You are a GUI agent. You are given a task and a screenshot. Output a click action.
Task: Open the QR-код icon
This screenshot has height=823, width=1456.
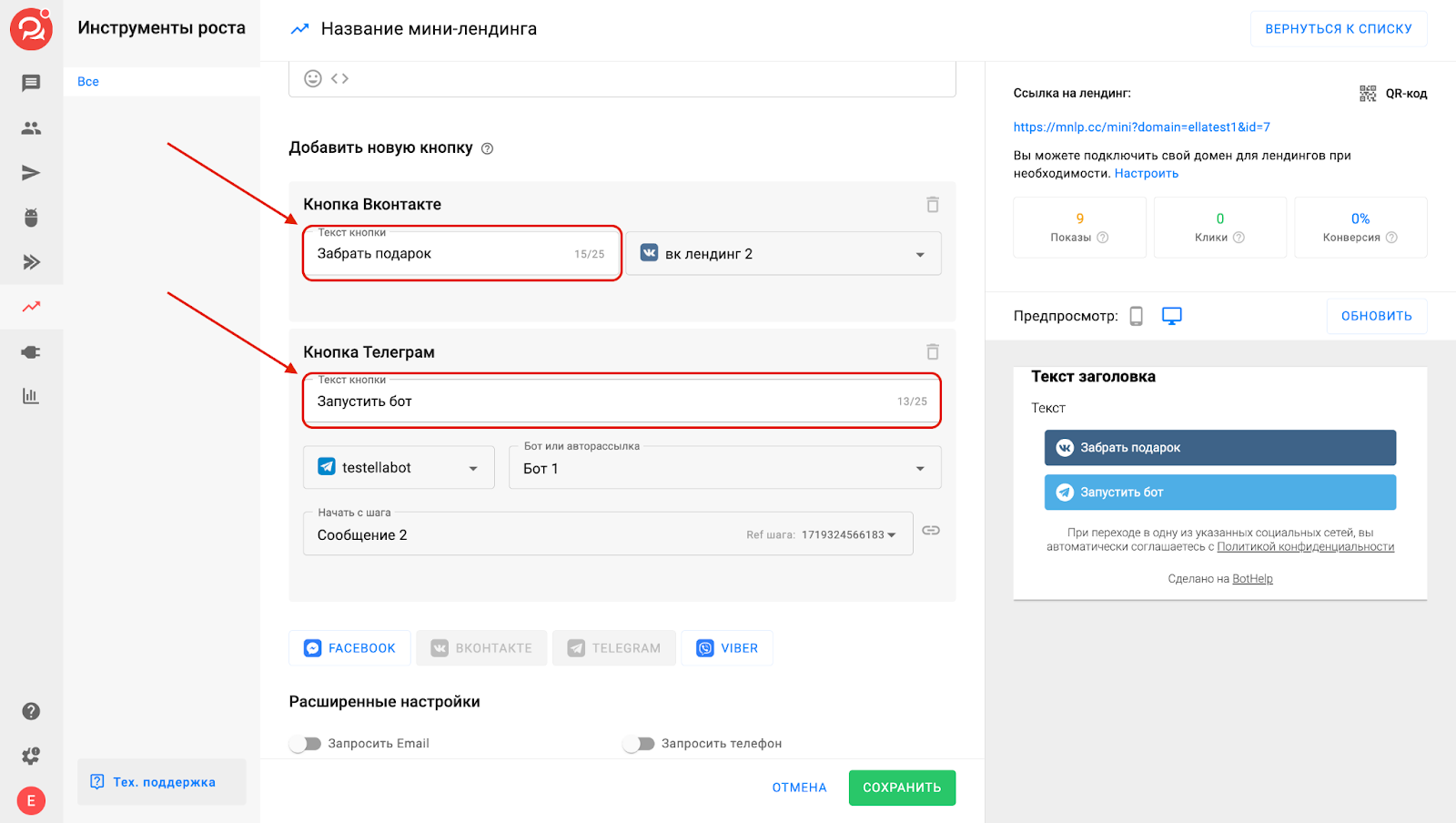1368,94
